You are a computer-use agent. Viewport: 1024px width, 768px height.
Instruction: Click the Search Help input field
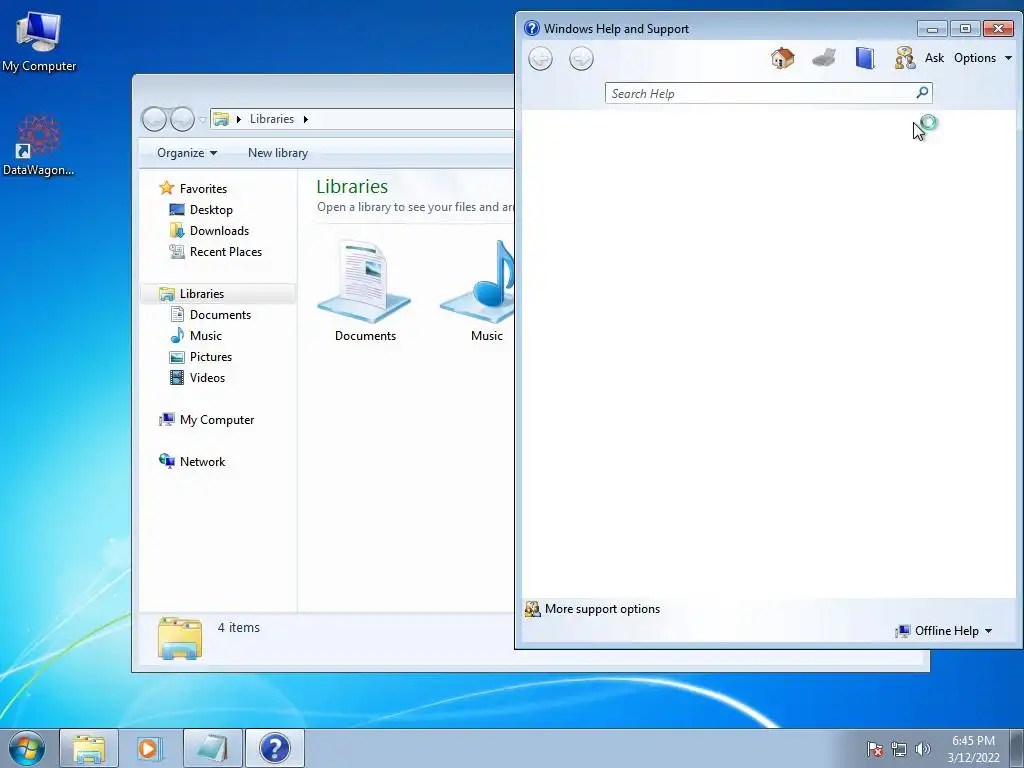[x=760, y=93]
